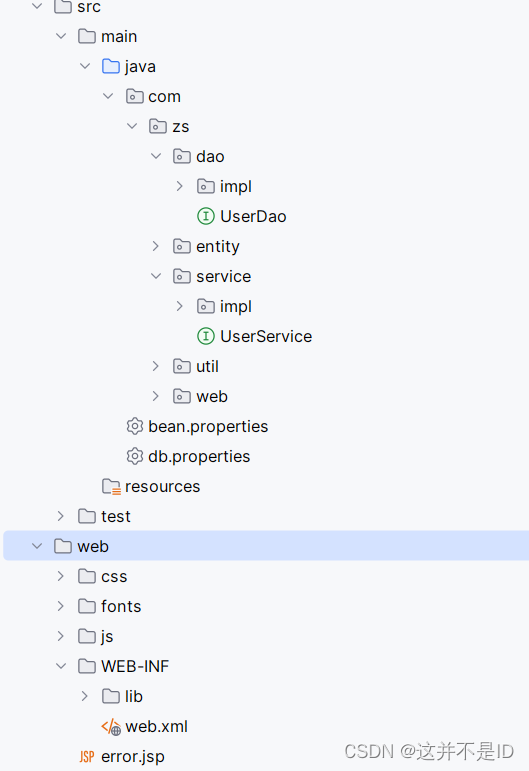Click the bean.properties gear icon
The width and height of the screenshot is (529, 771).
[x=134, y=426]
